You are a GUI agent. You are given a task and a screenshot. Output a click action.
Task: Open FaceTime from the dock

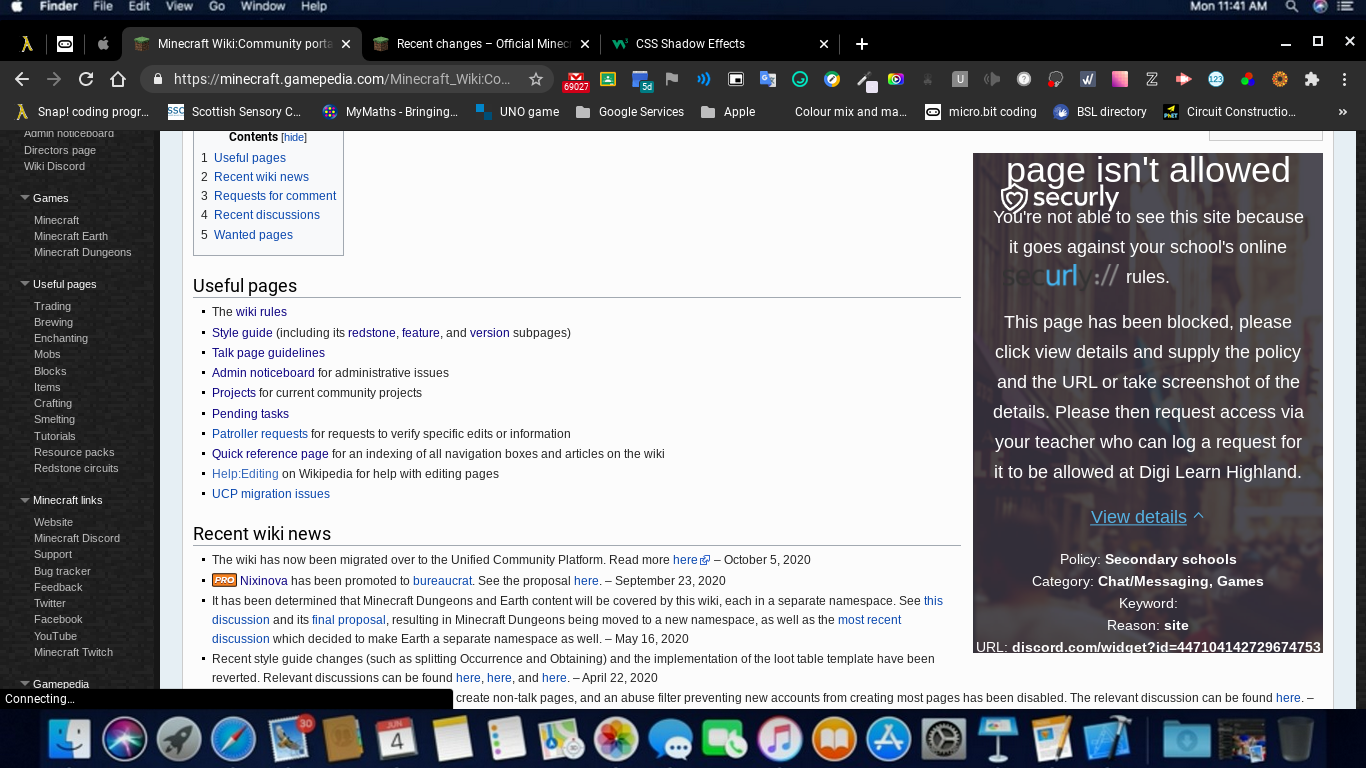[x=725, y=740]
